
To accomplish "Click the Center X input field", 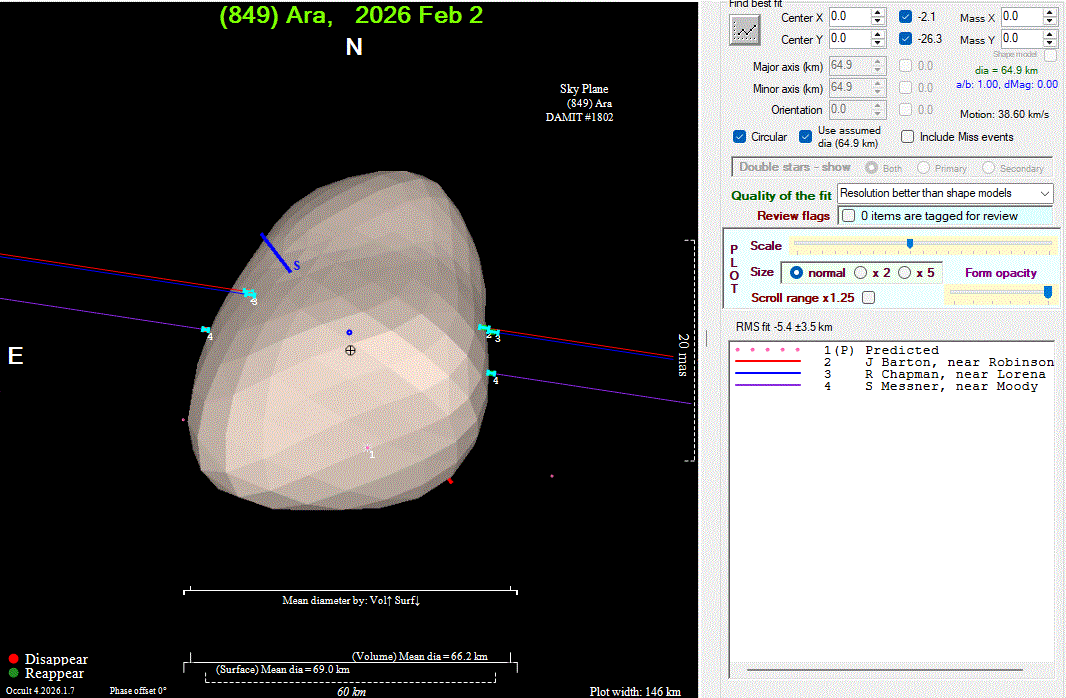I will click(x=848, y=17).
